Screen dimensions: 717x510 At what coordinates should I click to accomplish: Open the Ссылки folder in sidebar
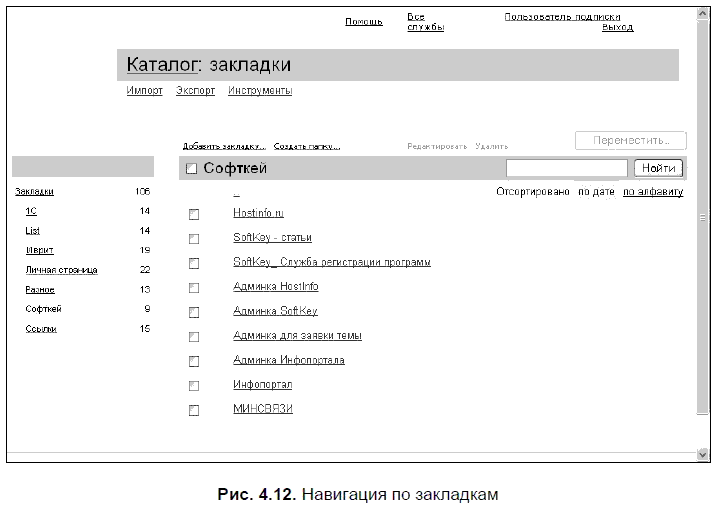pos(41,329)
